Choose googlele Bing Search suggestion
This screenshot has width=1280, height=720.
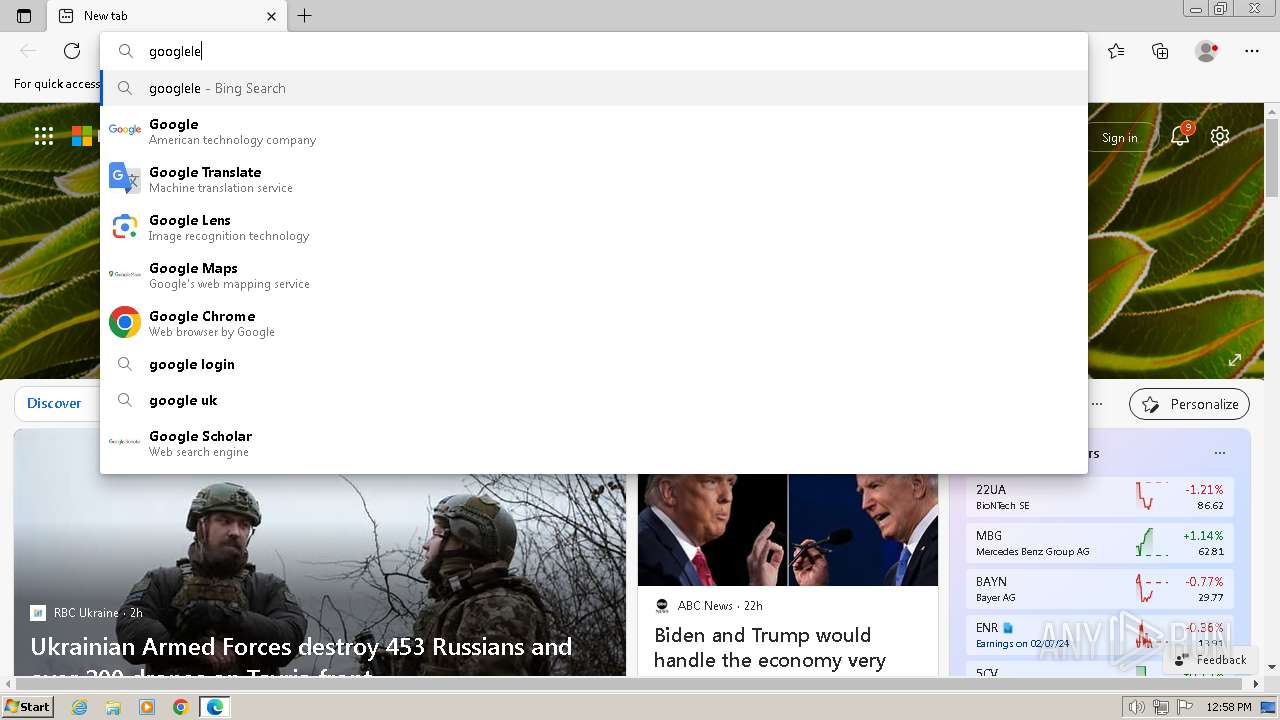click(x=594, y=88)
